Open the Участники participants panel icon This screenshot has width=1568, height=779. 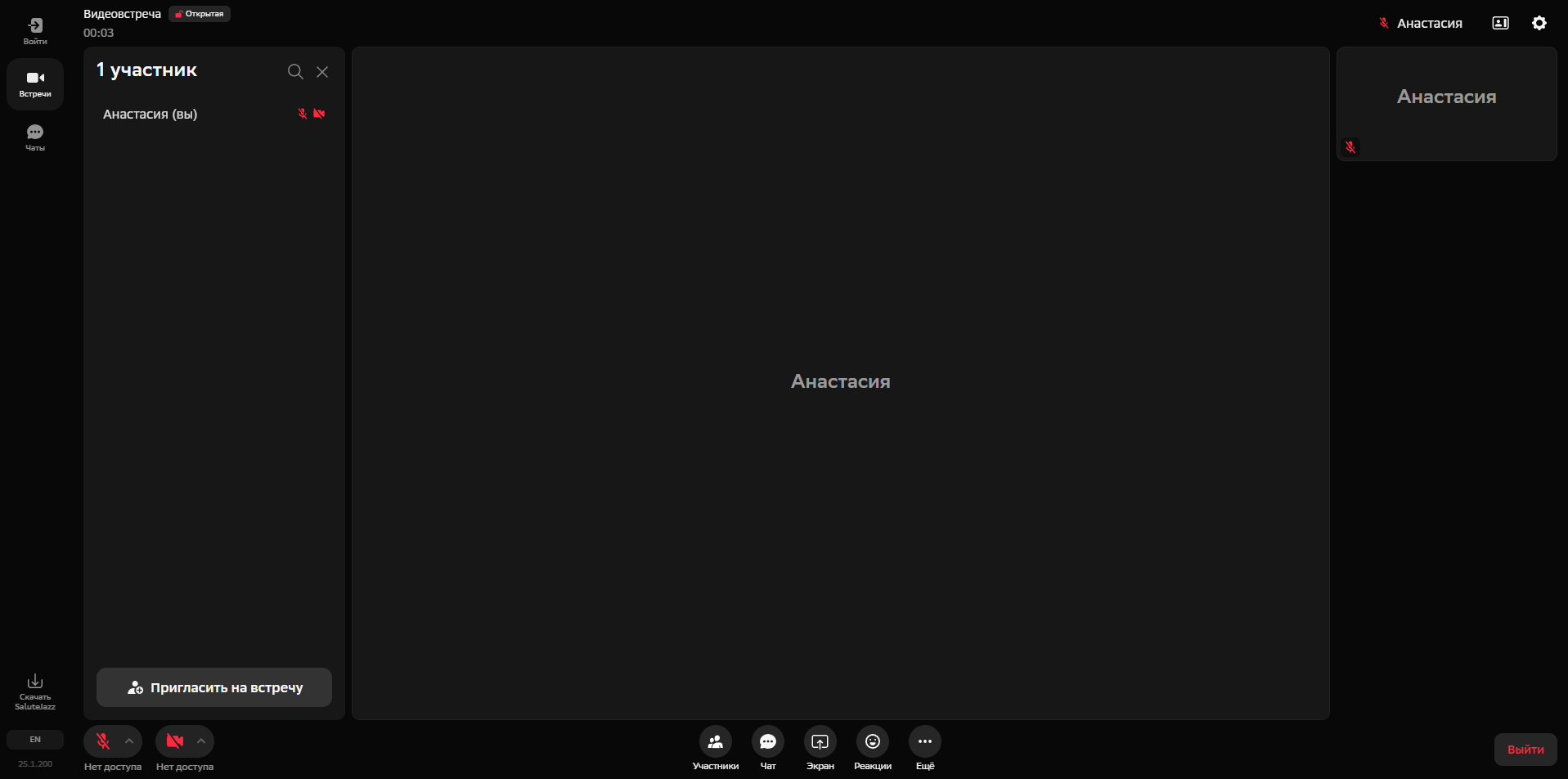(716, 741)
